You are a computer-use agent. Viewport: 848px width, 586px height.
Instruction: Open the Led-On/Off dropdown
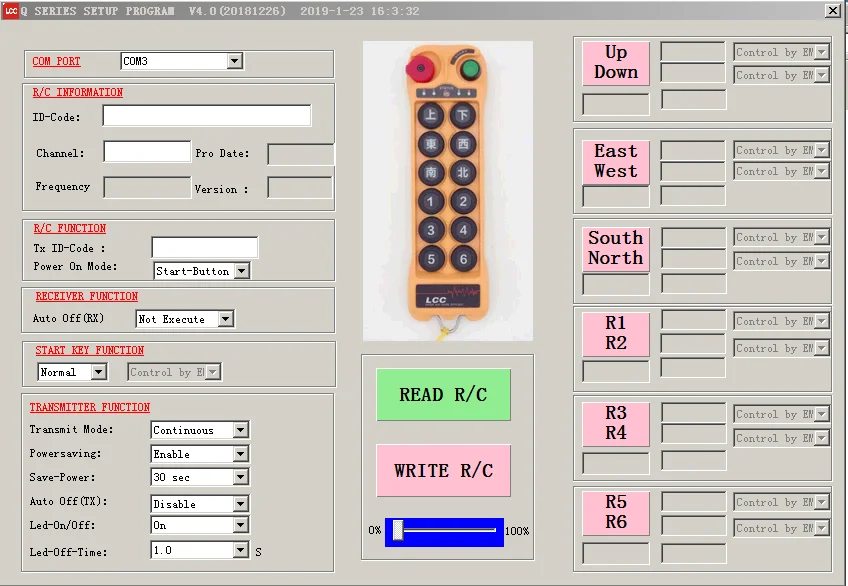[200, 525]
